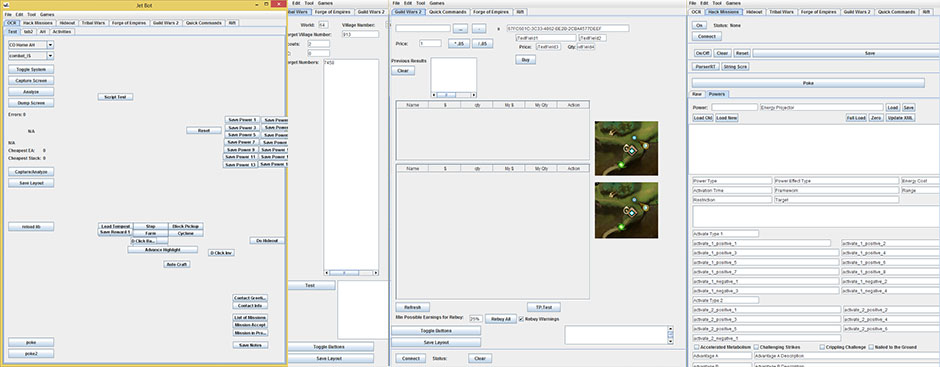Click the Save Notes button
940x367 pixels.
(250, 345)
